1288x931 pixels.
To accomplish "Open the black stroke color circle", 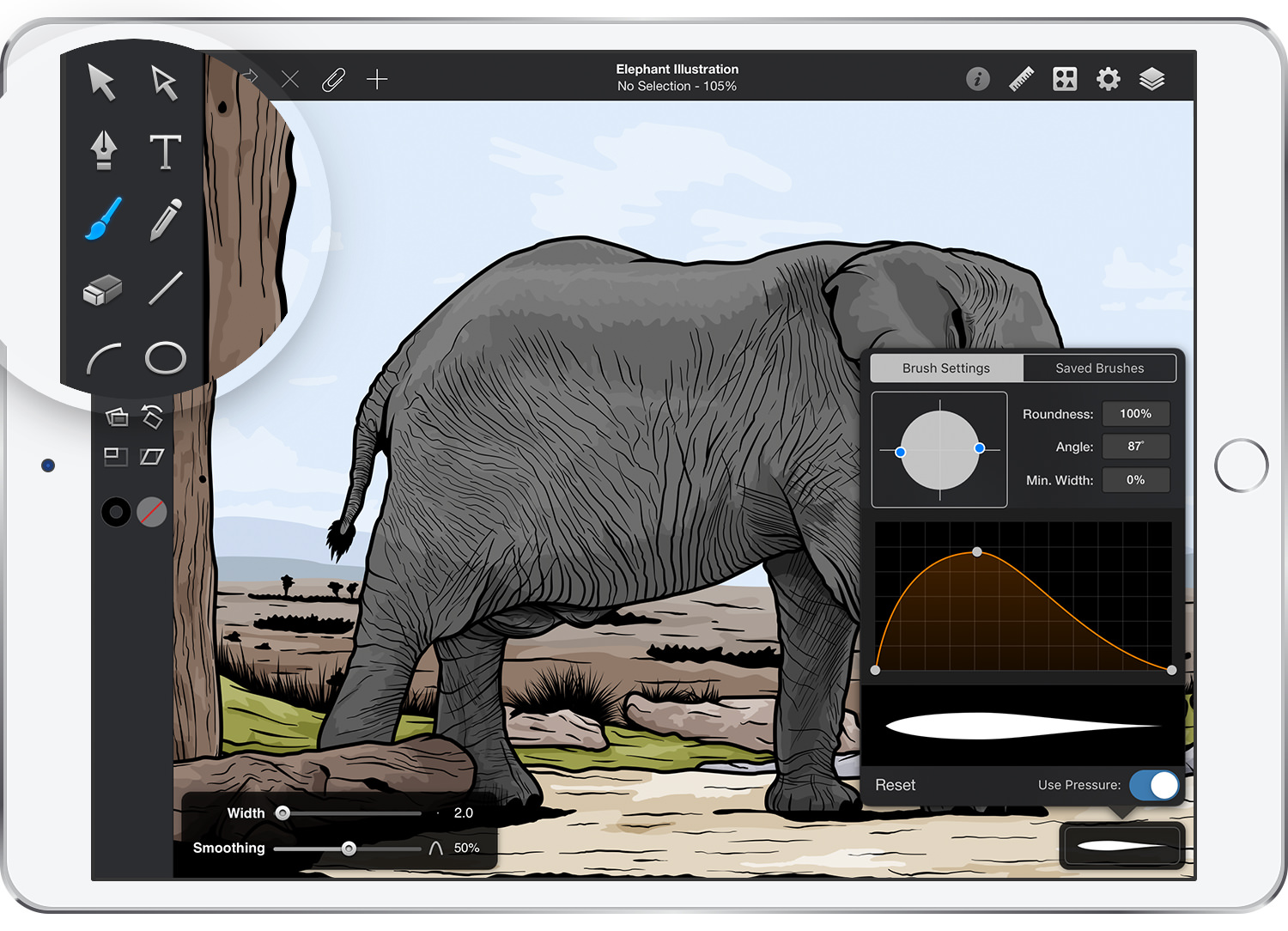I will (116, 512).
